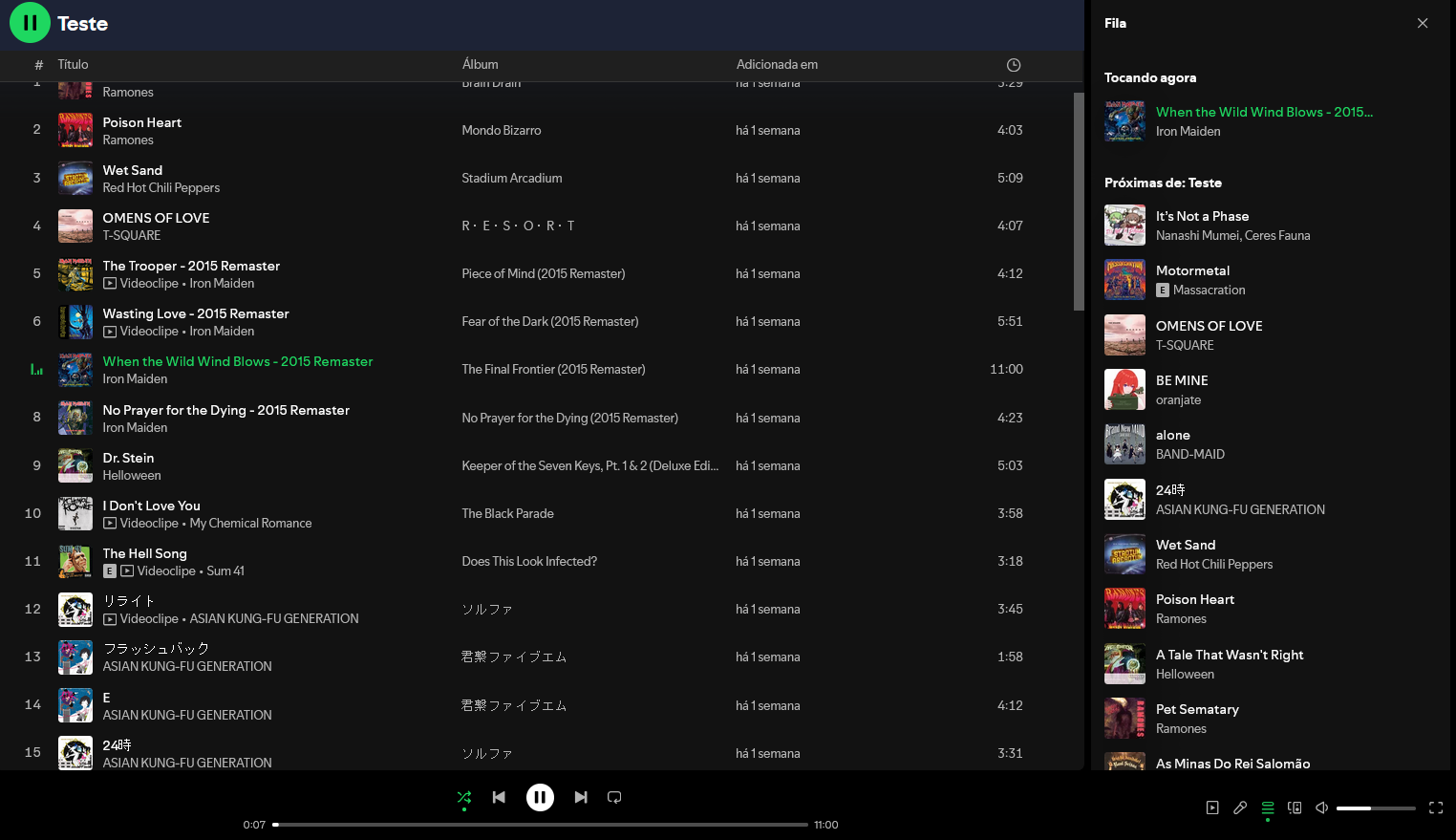1456x840 pixels.
Task: Toggle shuffle in the player bar
Action: click(464, 797)
